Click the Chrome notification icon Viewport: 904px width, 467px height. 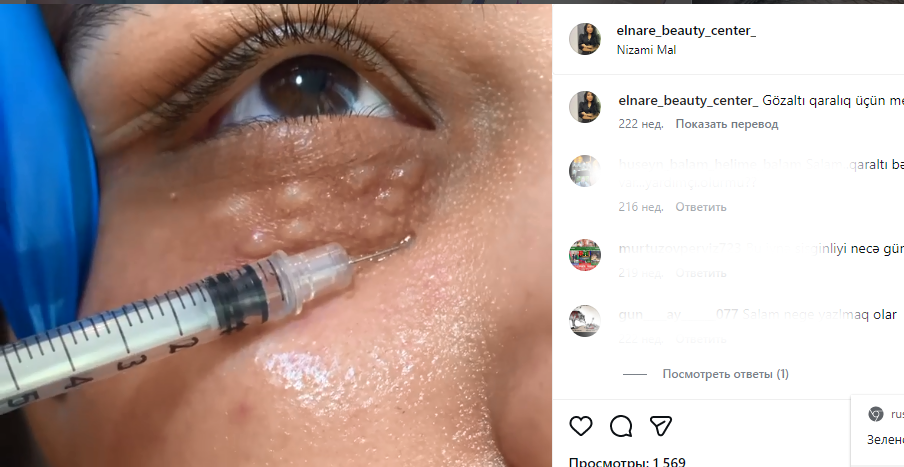click(876, 414)
